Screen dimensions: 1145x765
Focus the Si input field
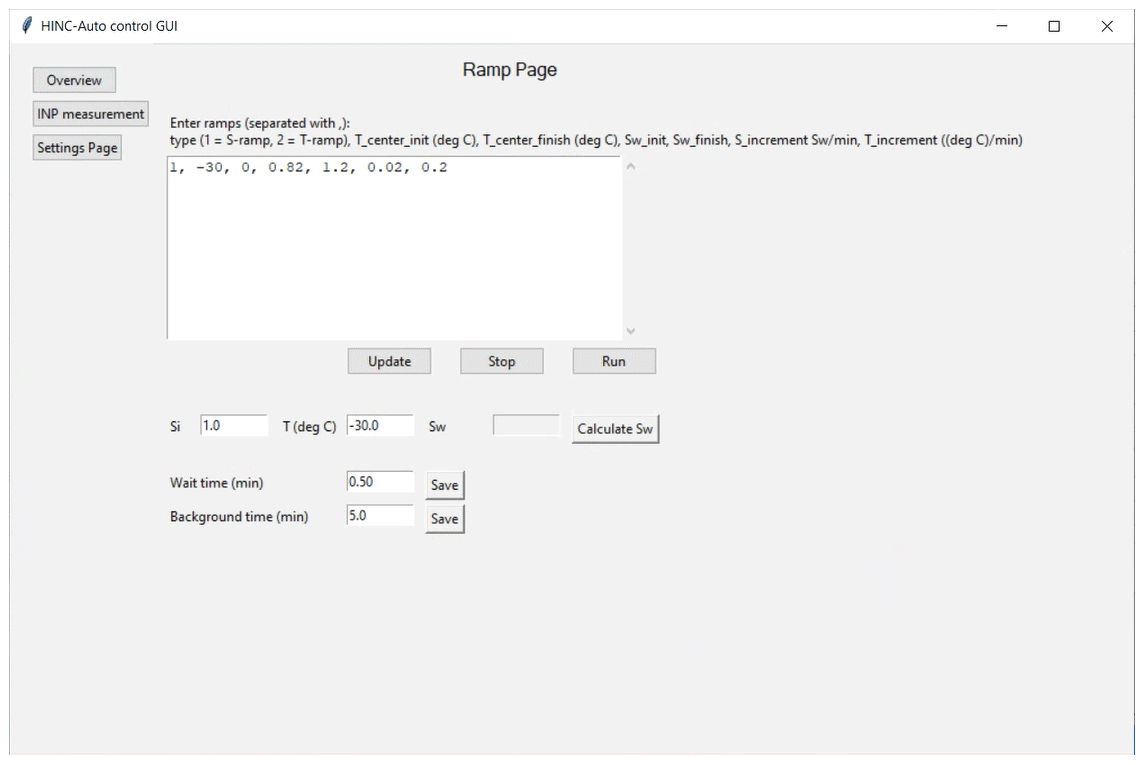[234, 426]
